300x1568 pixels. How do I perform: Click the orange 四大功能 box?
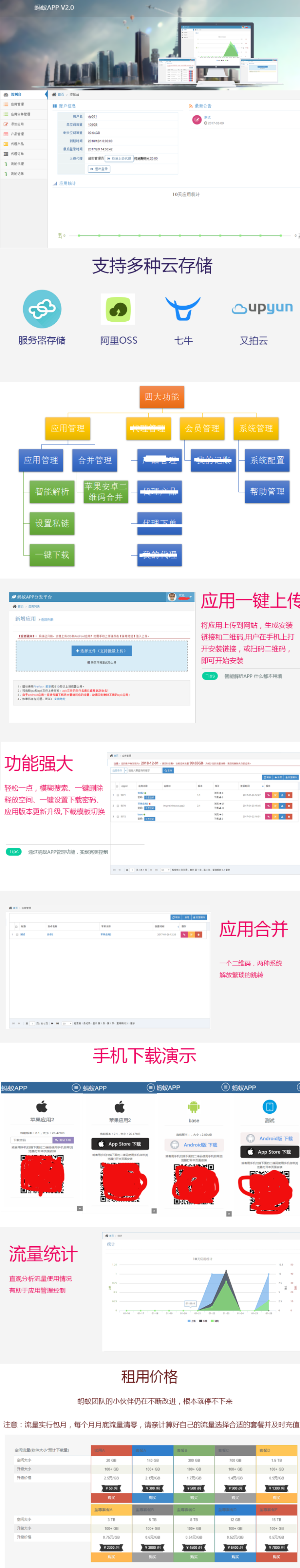pyautogui.click(x=162, y=397)
